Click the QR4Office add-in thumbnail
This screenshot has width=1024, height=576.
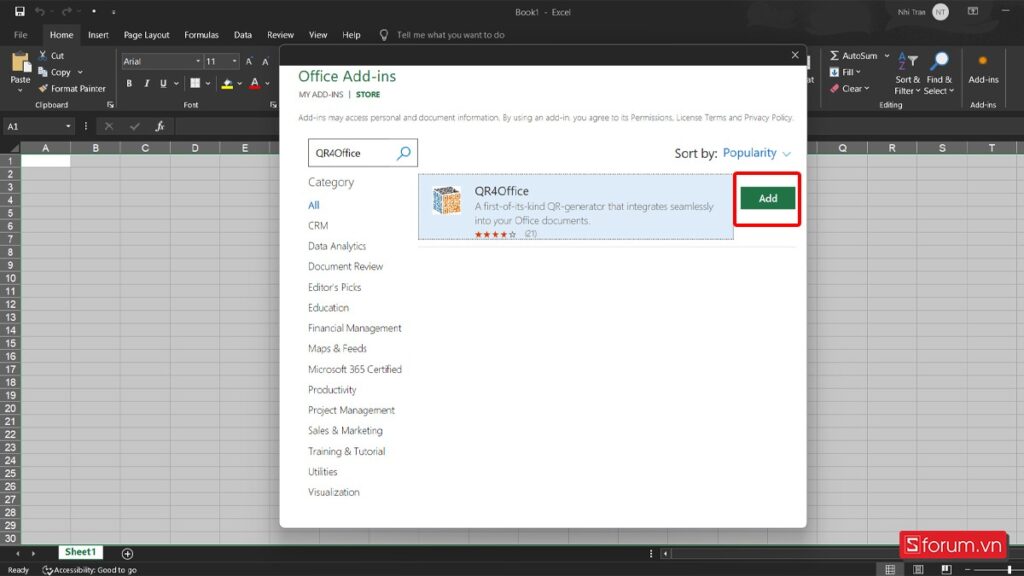[447, 200]
